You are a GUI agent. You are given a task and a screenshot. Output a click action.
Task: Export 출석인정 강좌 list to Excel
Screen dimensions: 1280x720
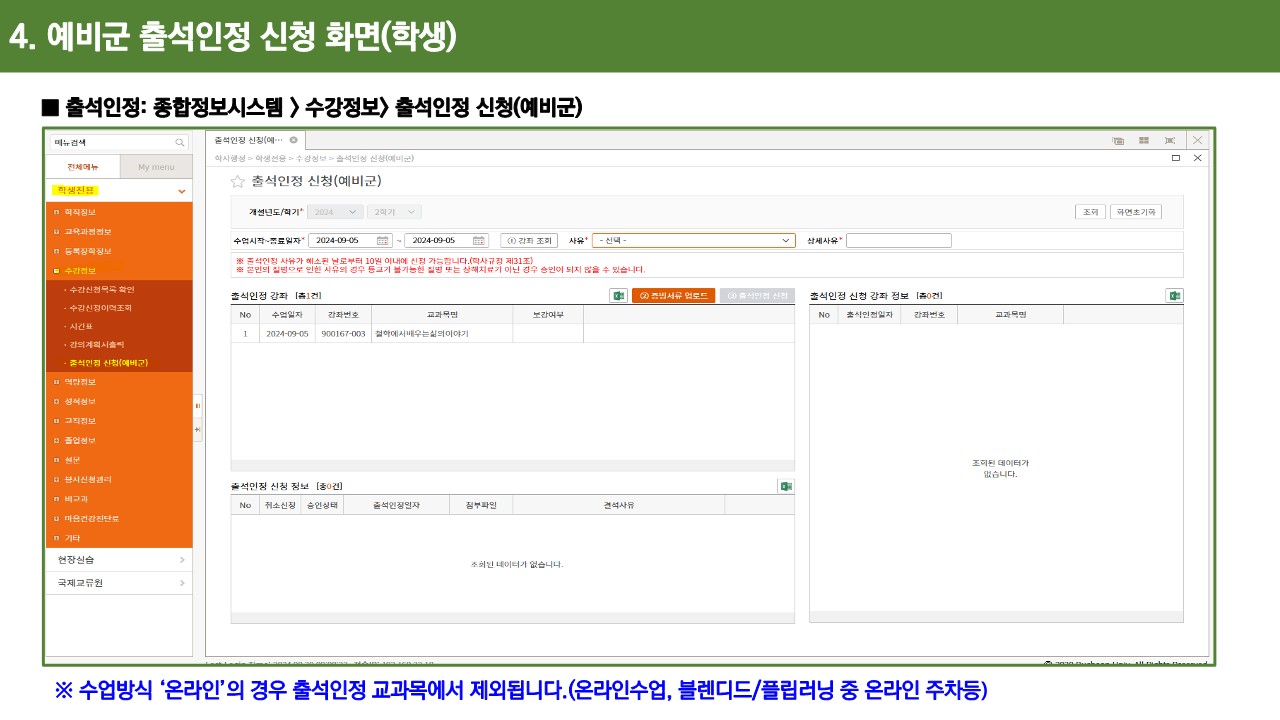(x=618, y=296)
